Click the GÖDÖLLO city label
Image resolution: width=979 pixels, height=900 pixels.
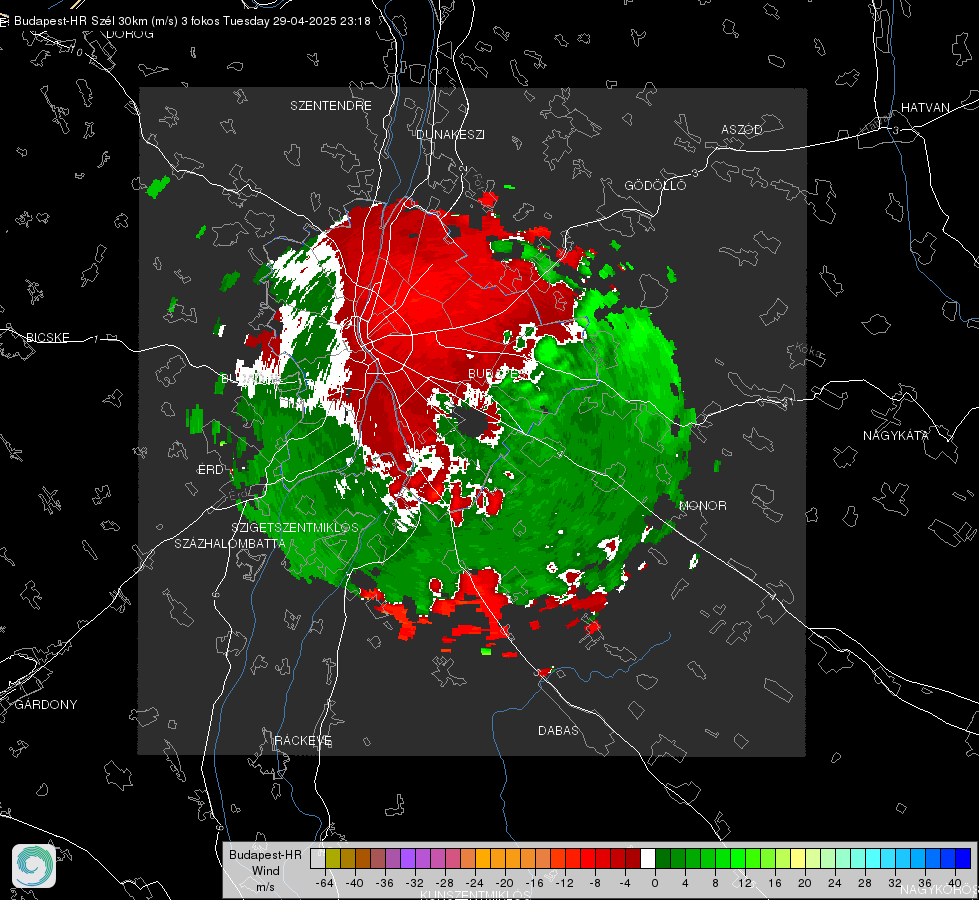tap(655, 185)
